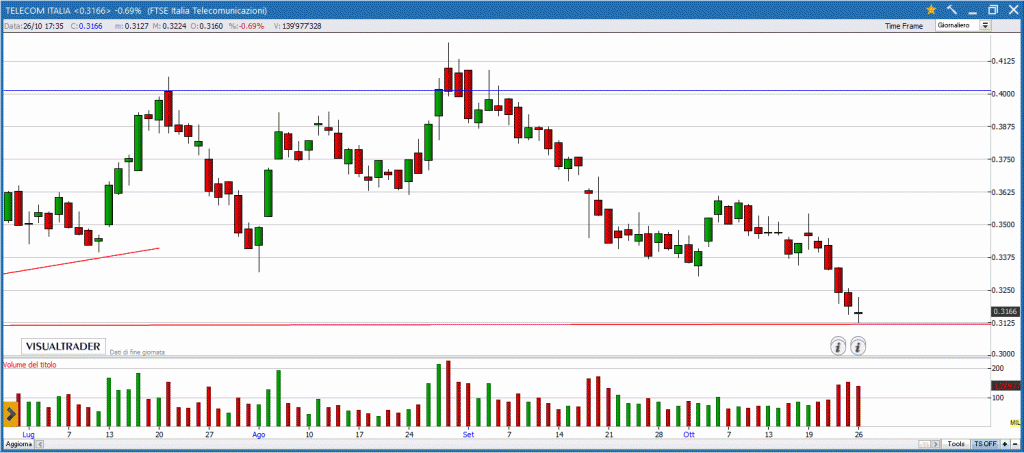Click the 0.4125 price axis label

point(1002,61)
